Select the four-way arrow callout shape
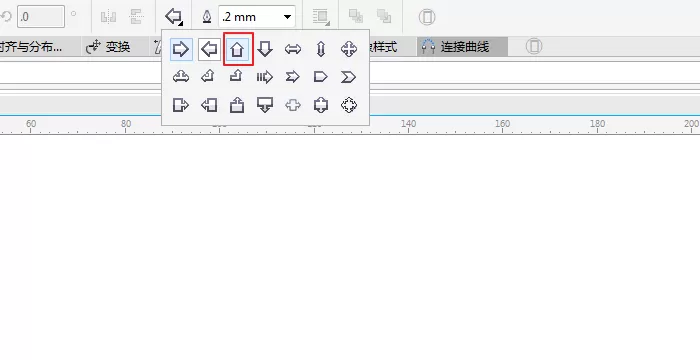 tap(349, 105)
